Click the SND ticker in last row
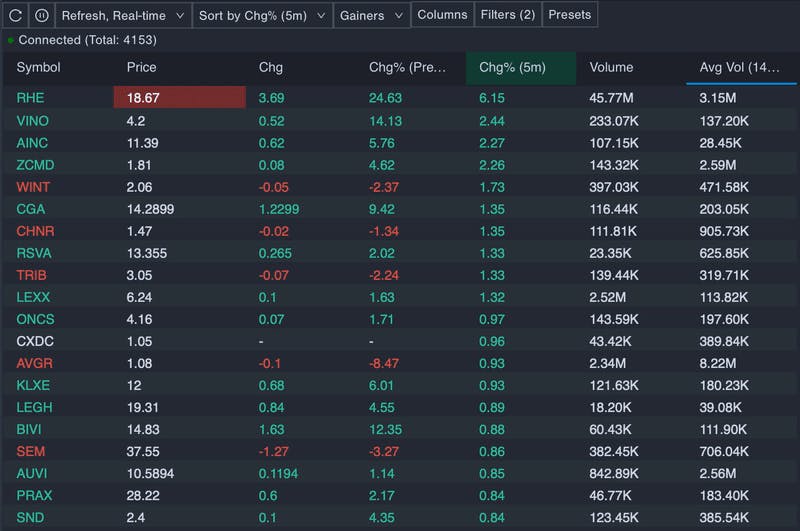This screenshot has height=531, width=800. point(30,517)
